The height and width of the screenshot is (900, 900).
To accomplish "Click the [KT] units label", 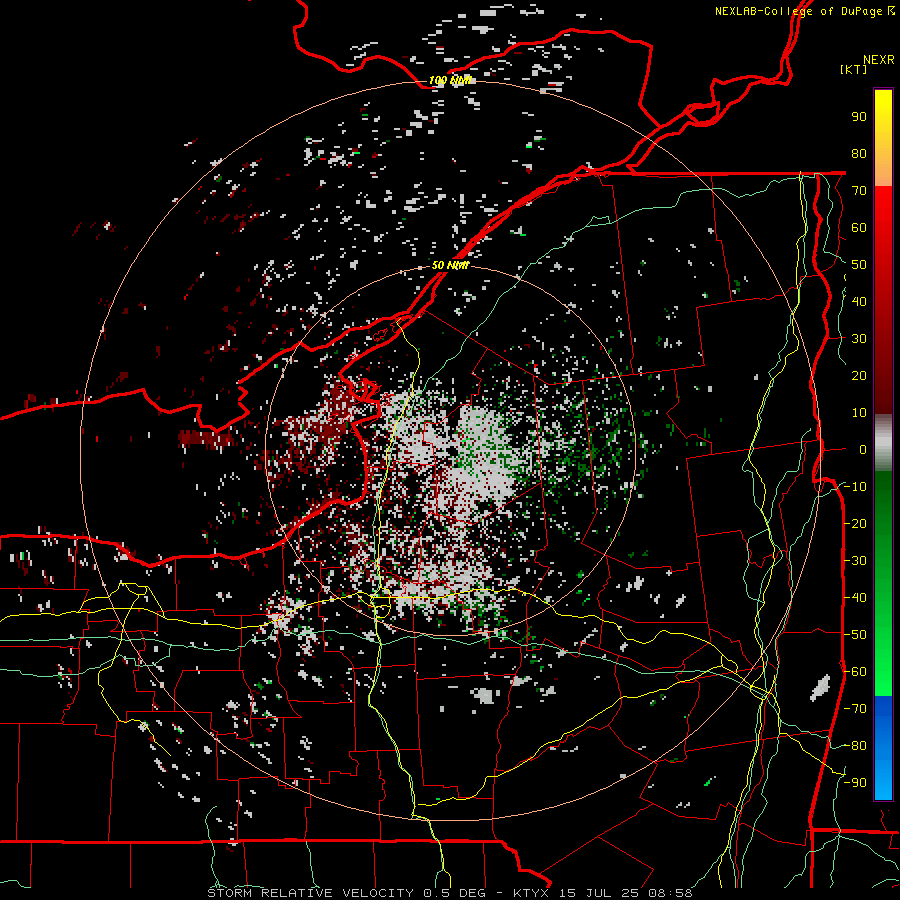I will 853,69.
